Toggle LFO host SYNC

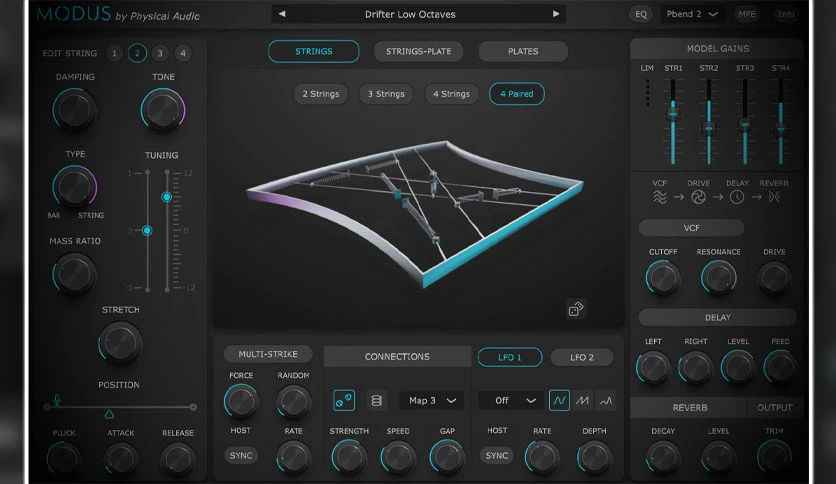[x=497, y=455]
